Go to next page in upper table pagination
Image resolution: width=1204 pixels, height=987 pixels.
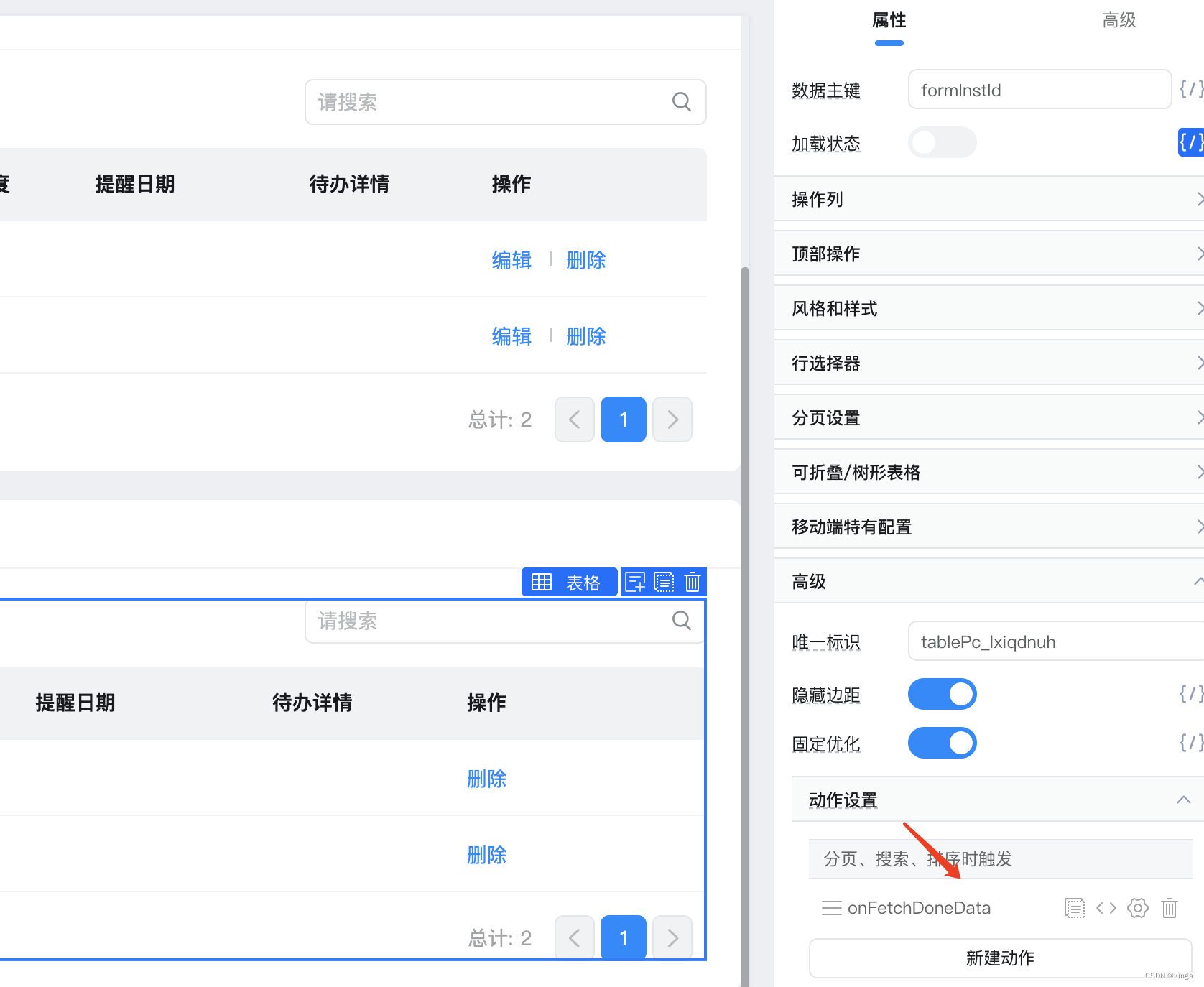coord(672,420)
